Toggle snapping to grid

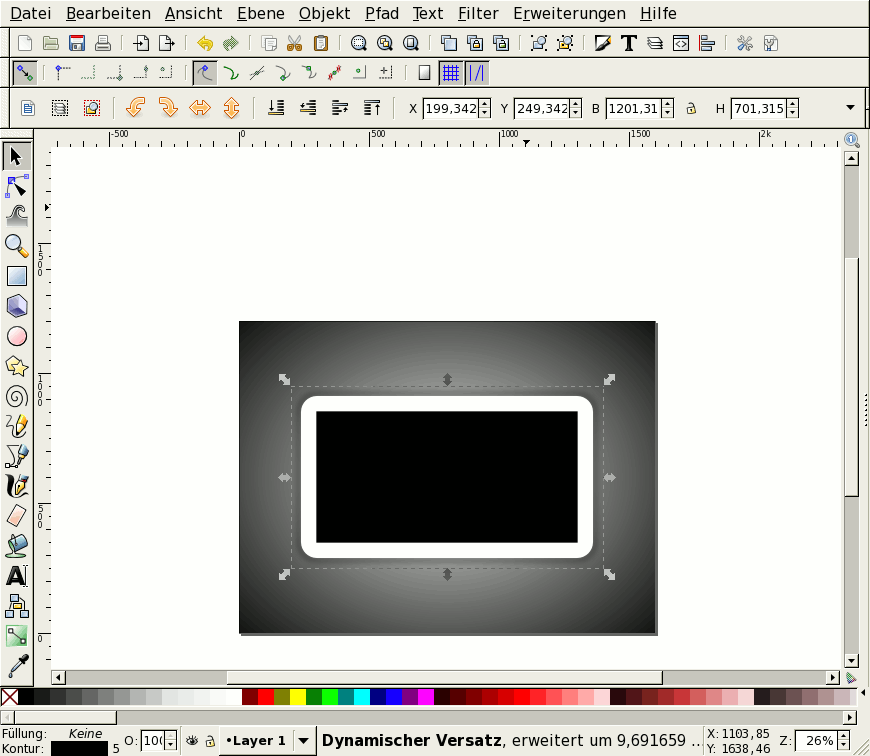click(451, 73)
